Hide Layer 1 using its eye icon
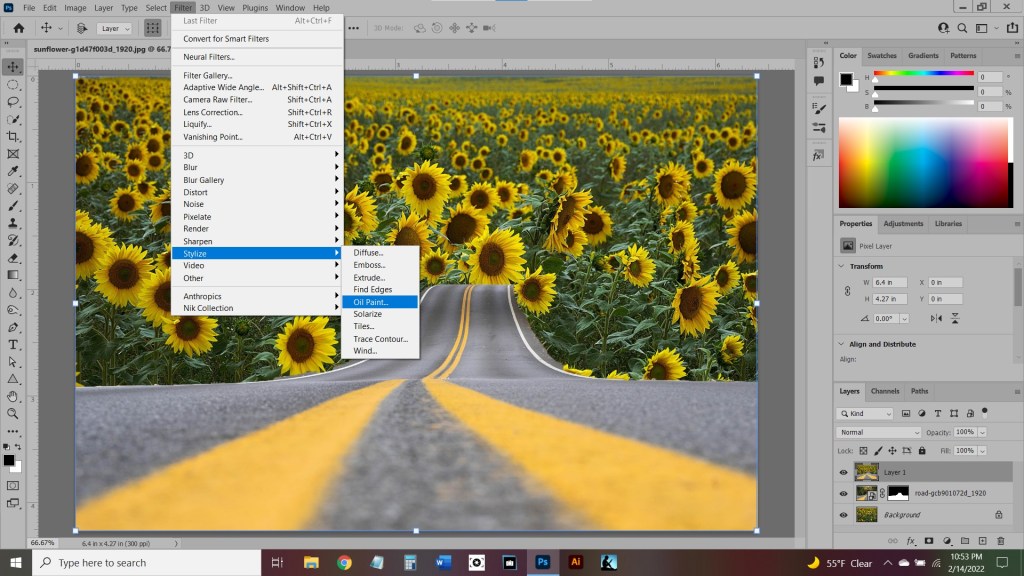 tap(843, 472)
